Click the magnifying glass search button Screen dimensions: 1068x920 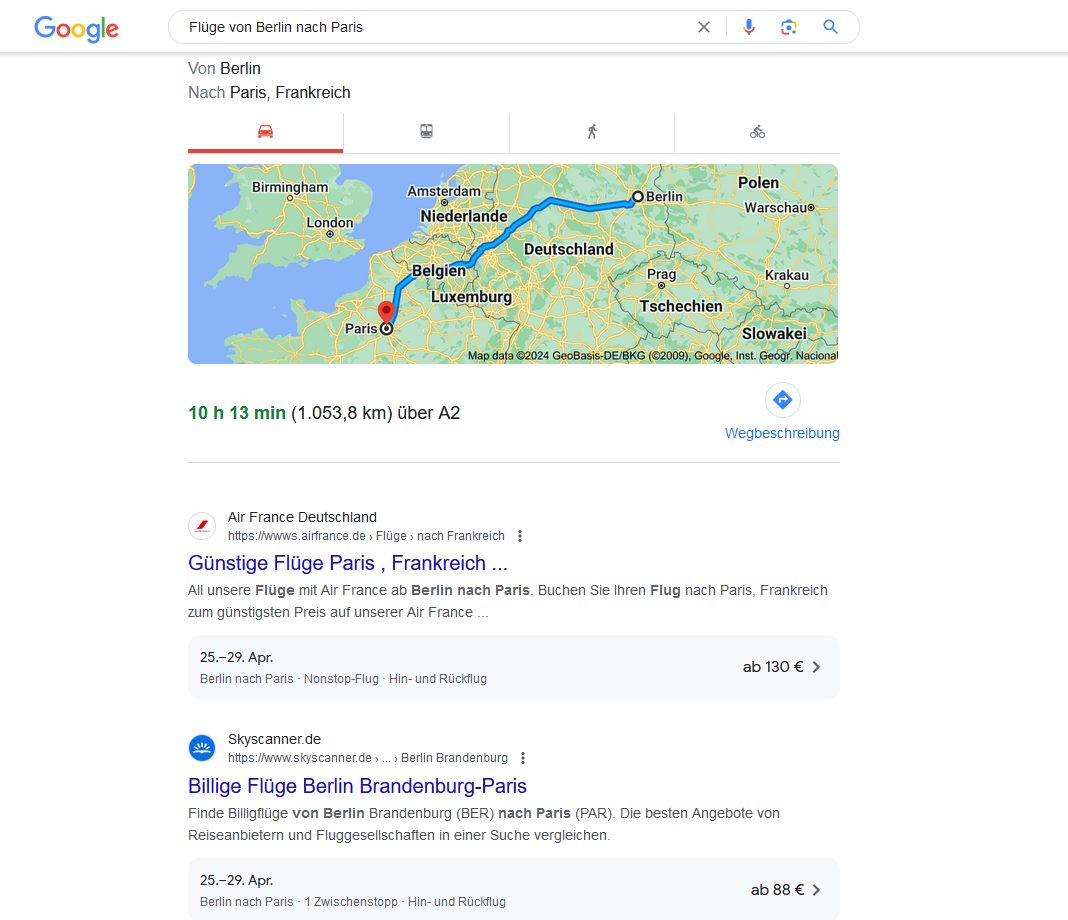click(830, 27)
